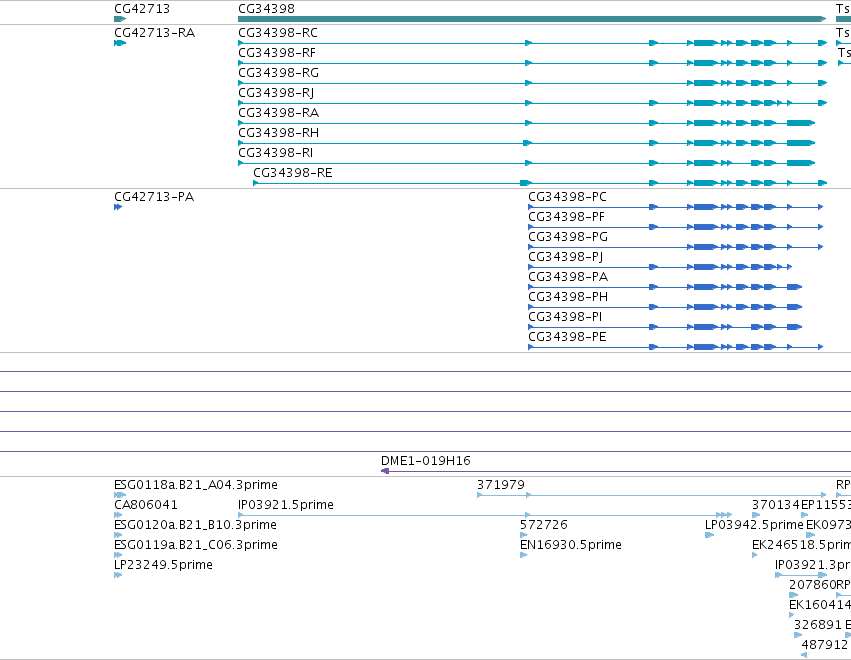Select EST ESG0120a.B21_B10.3prime
This screenshot has height=660, width=851.
[x=195, y=525]
